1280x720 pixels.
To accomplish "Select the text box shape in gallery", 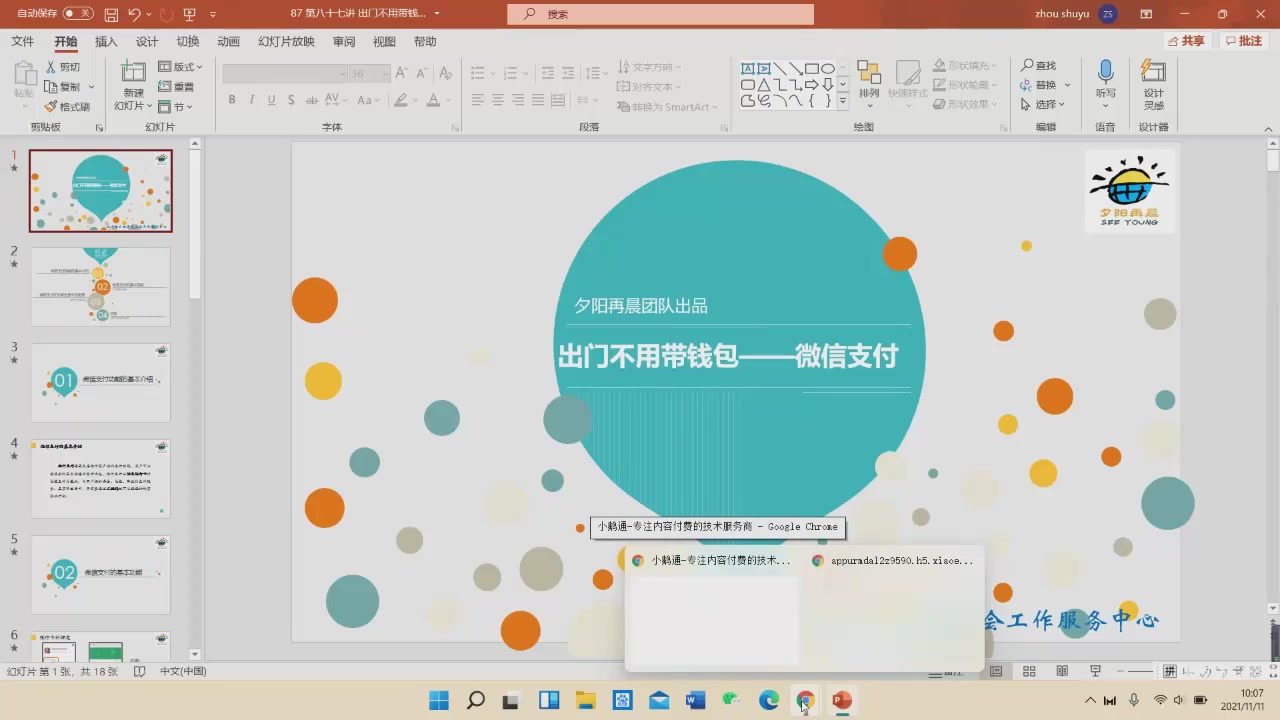I will tap(748, 68).
